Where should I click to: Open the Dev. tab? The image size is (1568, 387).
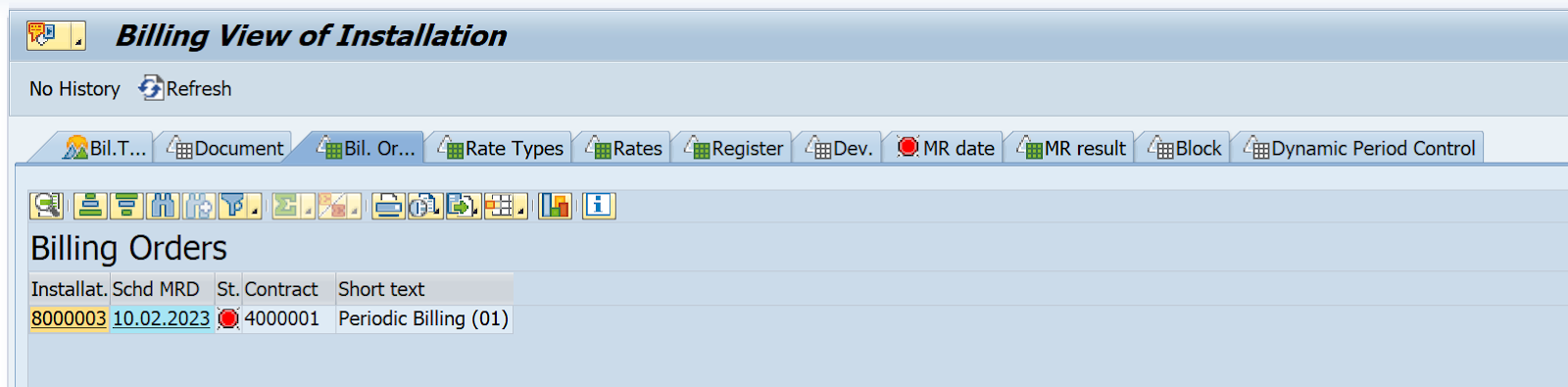(839, 148)
